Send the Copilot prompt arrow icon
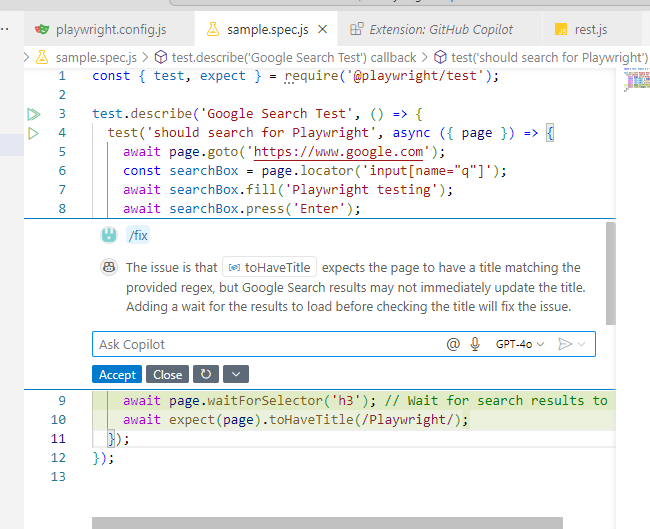The image size is (650, 529). (x=565, y=344)
